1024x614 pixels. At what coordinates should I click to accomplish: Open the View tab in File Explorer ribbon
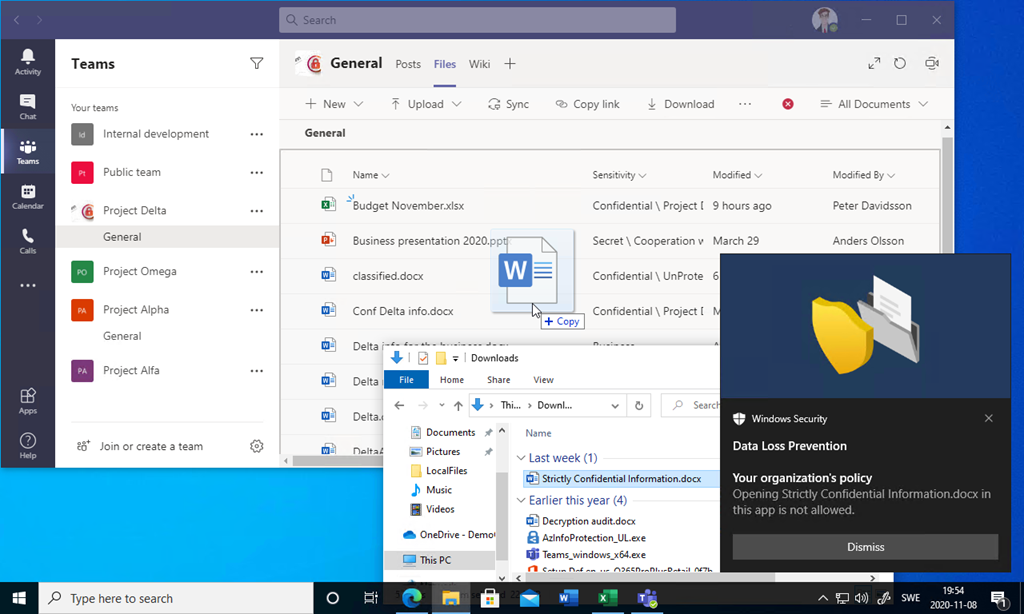point(543,380)
